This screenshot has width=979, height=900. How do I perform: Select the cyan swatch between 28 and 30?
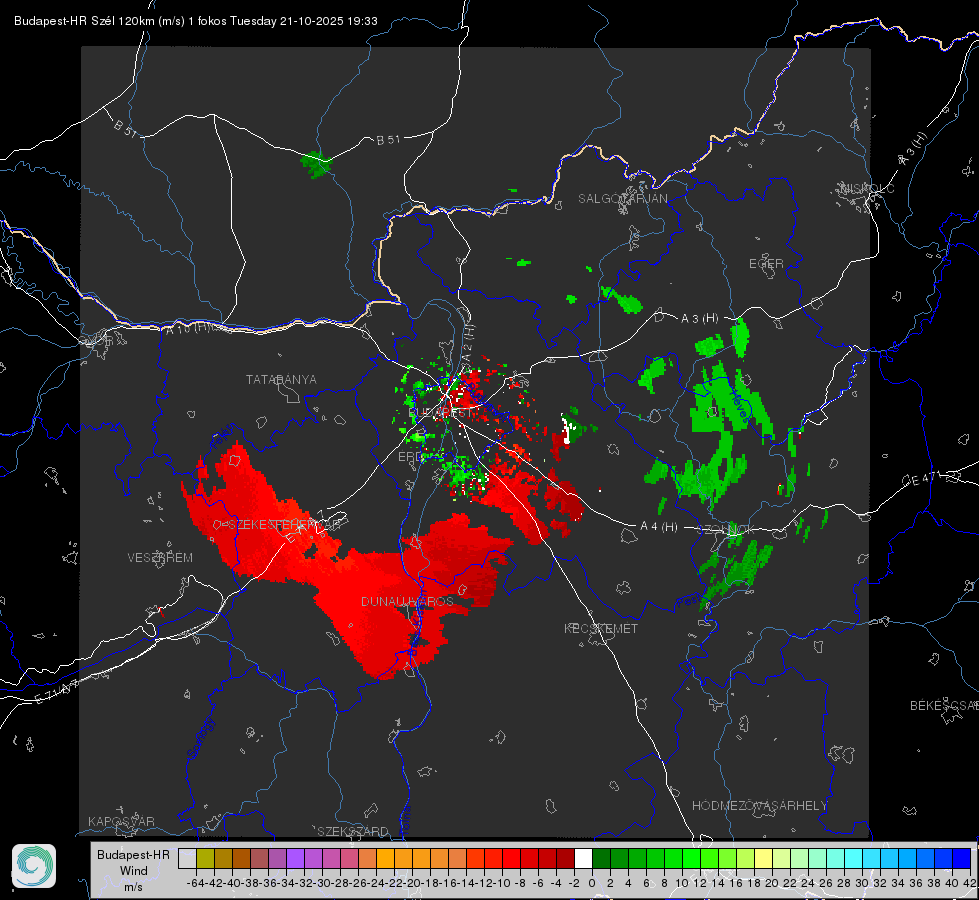coord(854,858)
